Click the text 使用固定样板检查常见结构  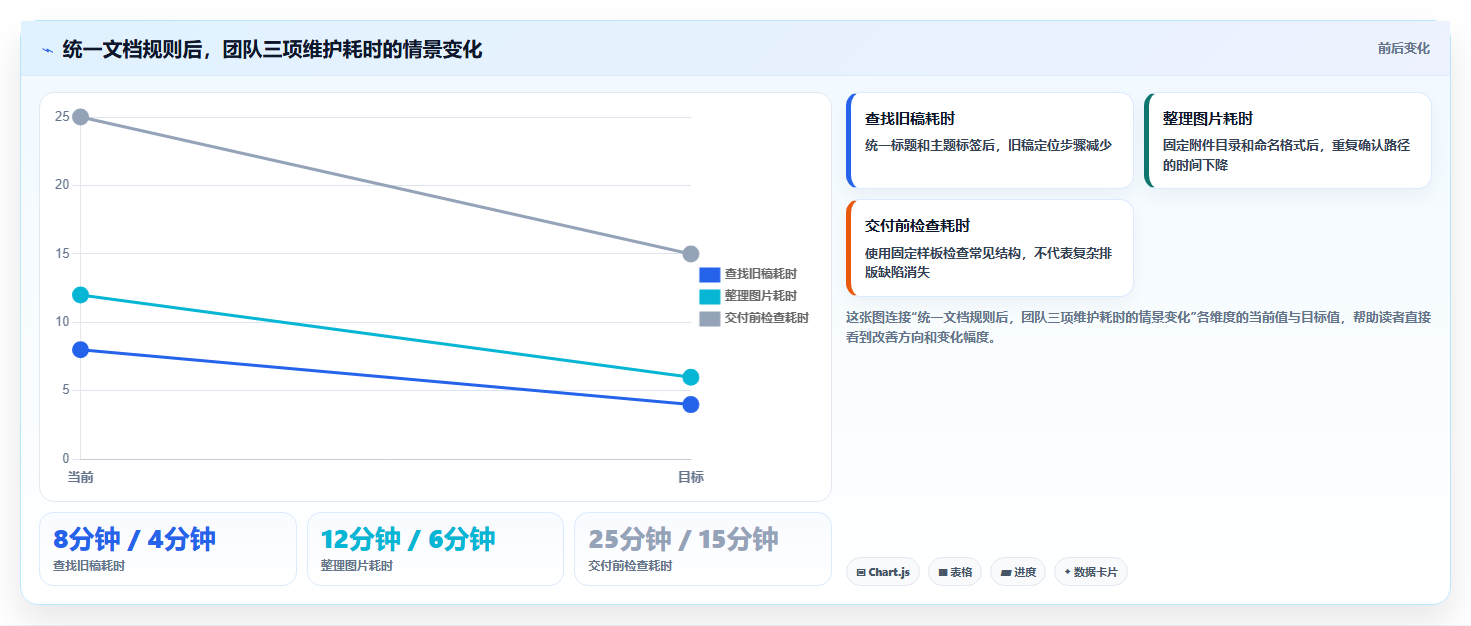coord(942,253)
